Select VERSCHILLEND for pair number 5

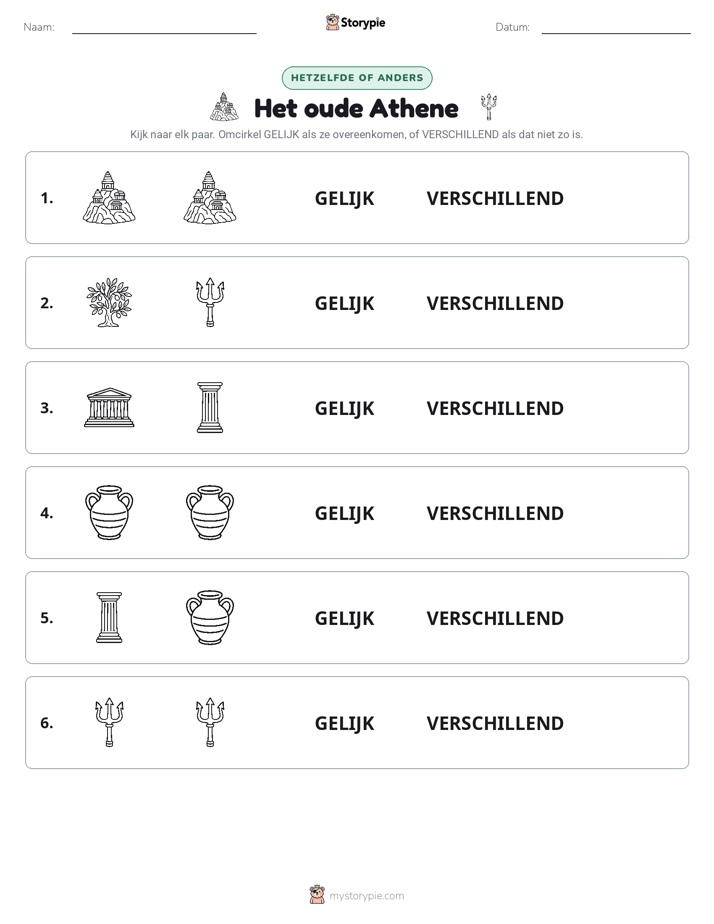495,618
